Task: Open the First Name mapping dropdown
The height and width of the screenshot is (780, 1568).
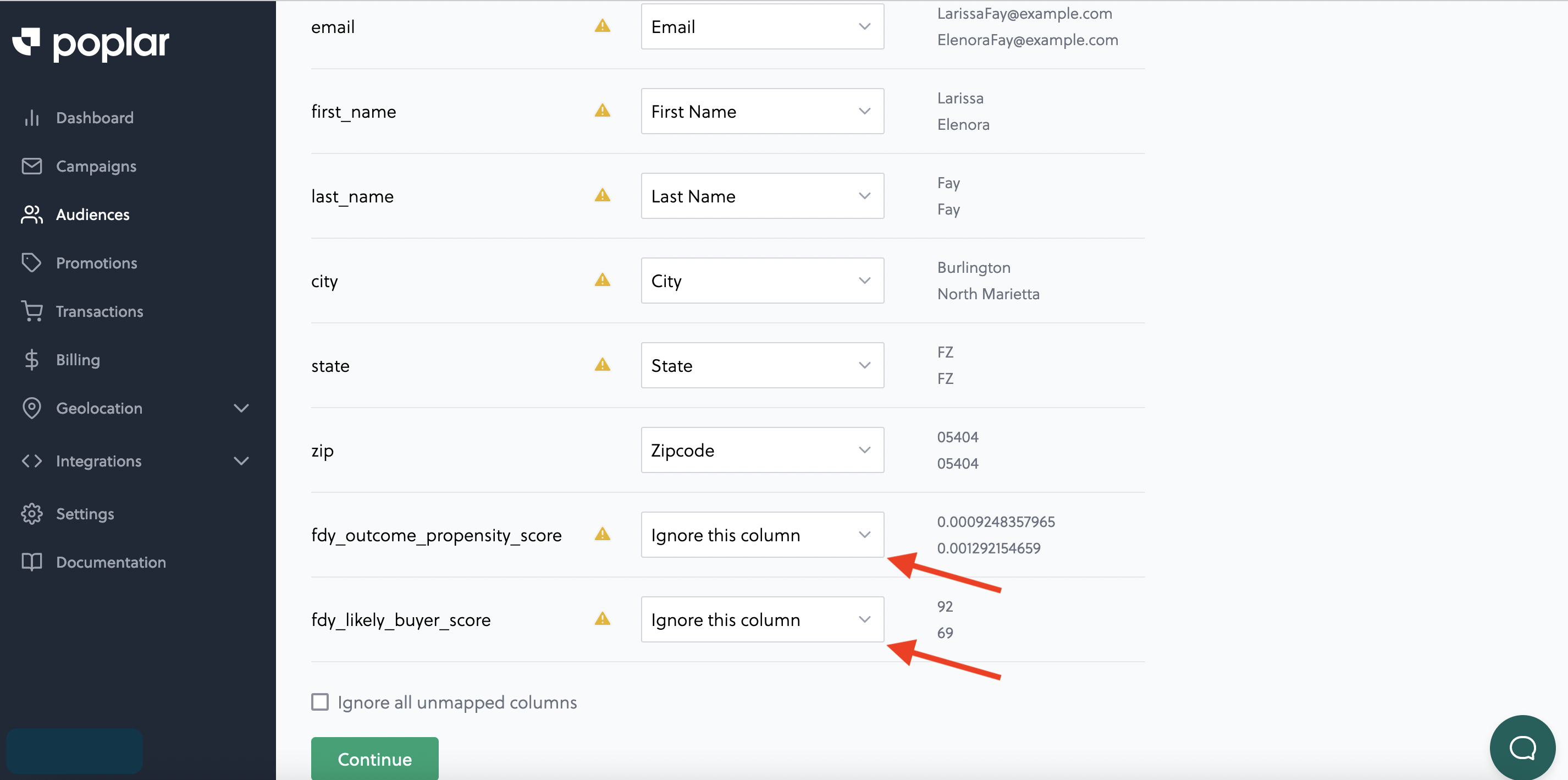Action: tap(762, 112)
